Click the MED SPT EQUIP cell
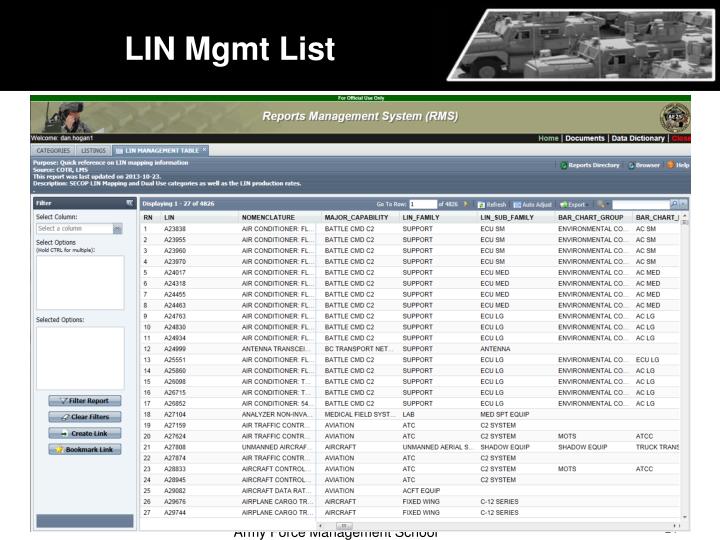 505,415
